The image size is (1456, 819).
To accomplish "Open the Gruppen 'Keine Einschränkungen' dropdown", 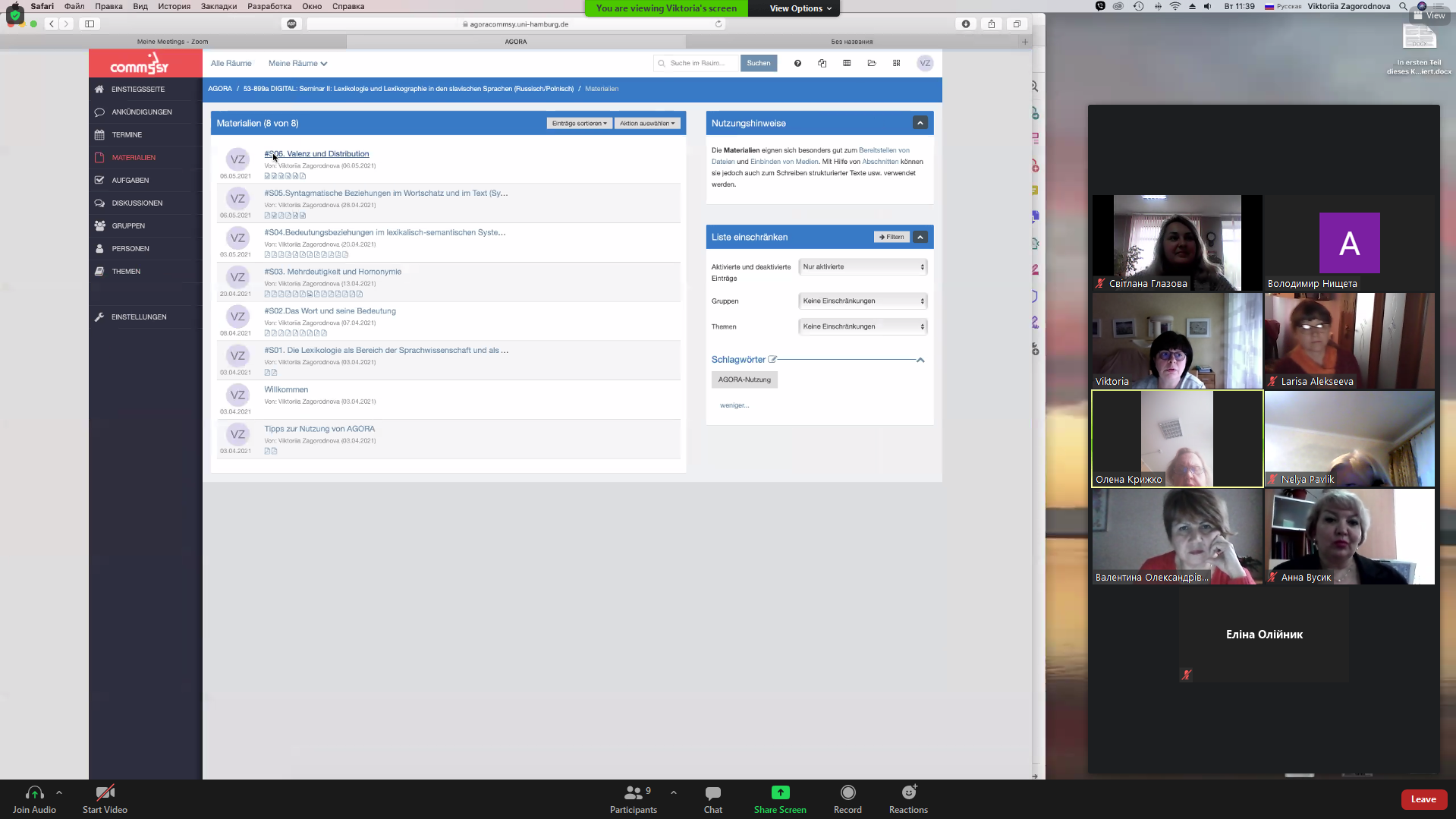I will (863, 301).
